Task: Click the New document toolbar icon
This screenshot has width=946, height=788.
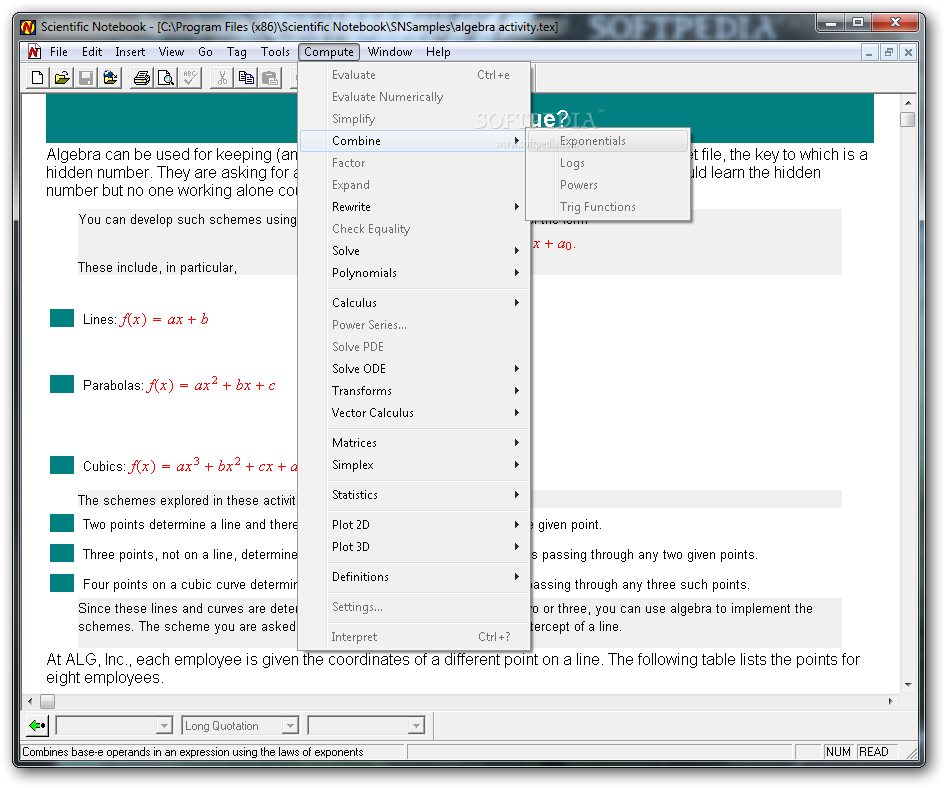Action: [37, 78]
